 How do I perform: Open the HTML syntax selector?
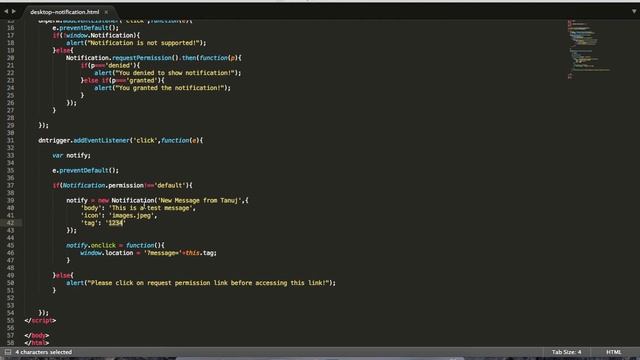(613, 352)
